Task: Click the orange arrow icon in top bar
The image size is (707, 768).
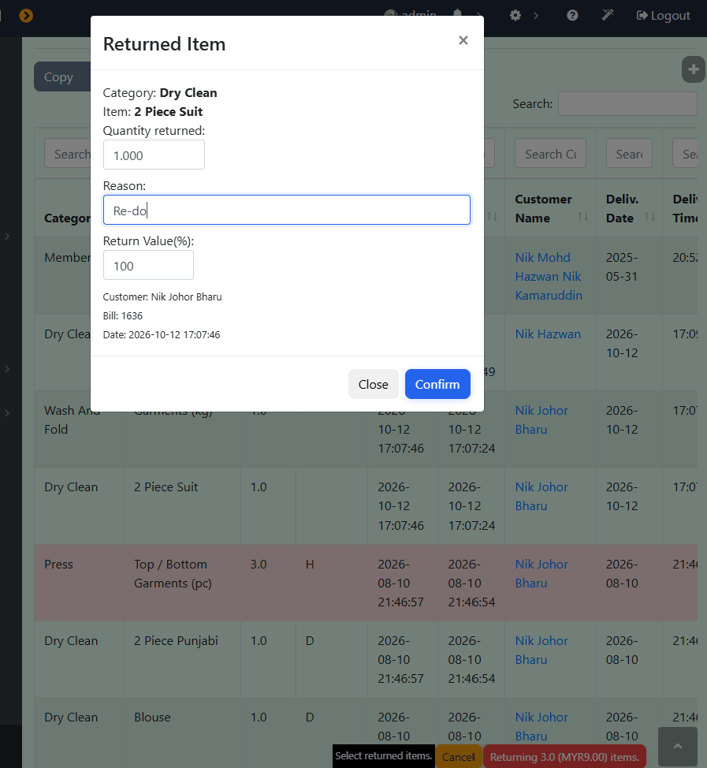Action: click(26, 16)
